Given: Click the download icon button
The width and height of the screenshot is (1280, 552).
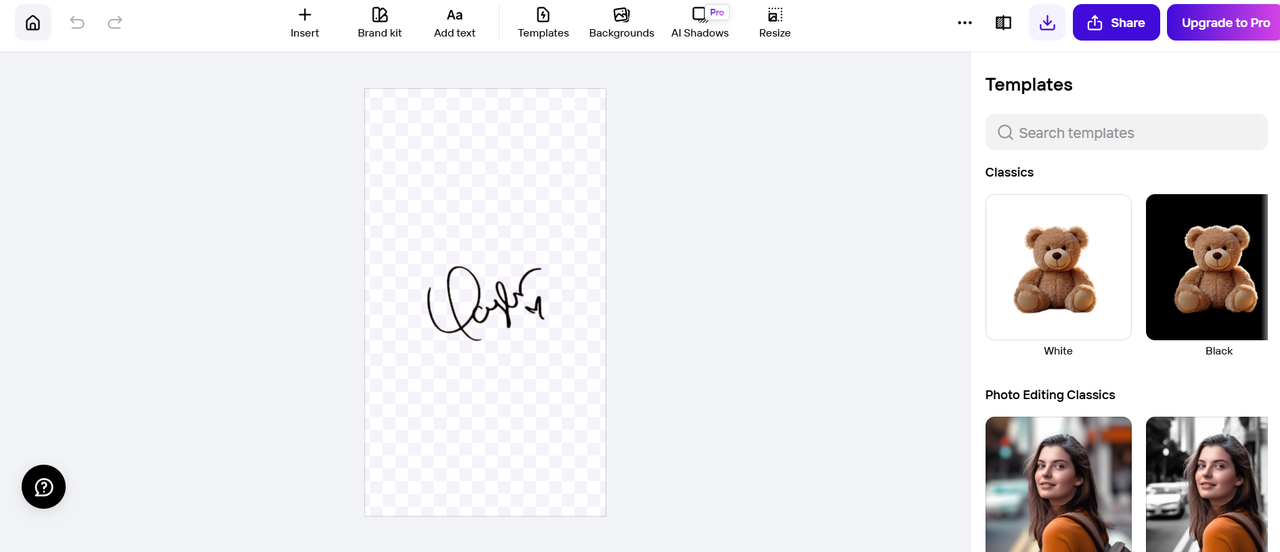Looking at the screenshot, I should click(x=1047, y=22).
